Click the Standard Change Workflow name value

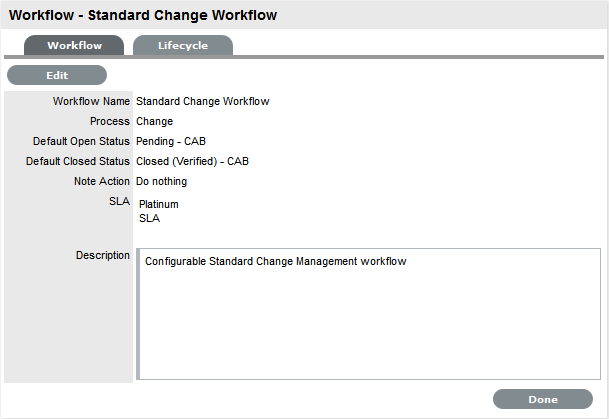point(202,101)
